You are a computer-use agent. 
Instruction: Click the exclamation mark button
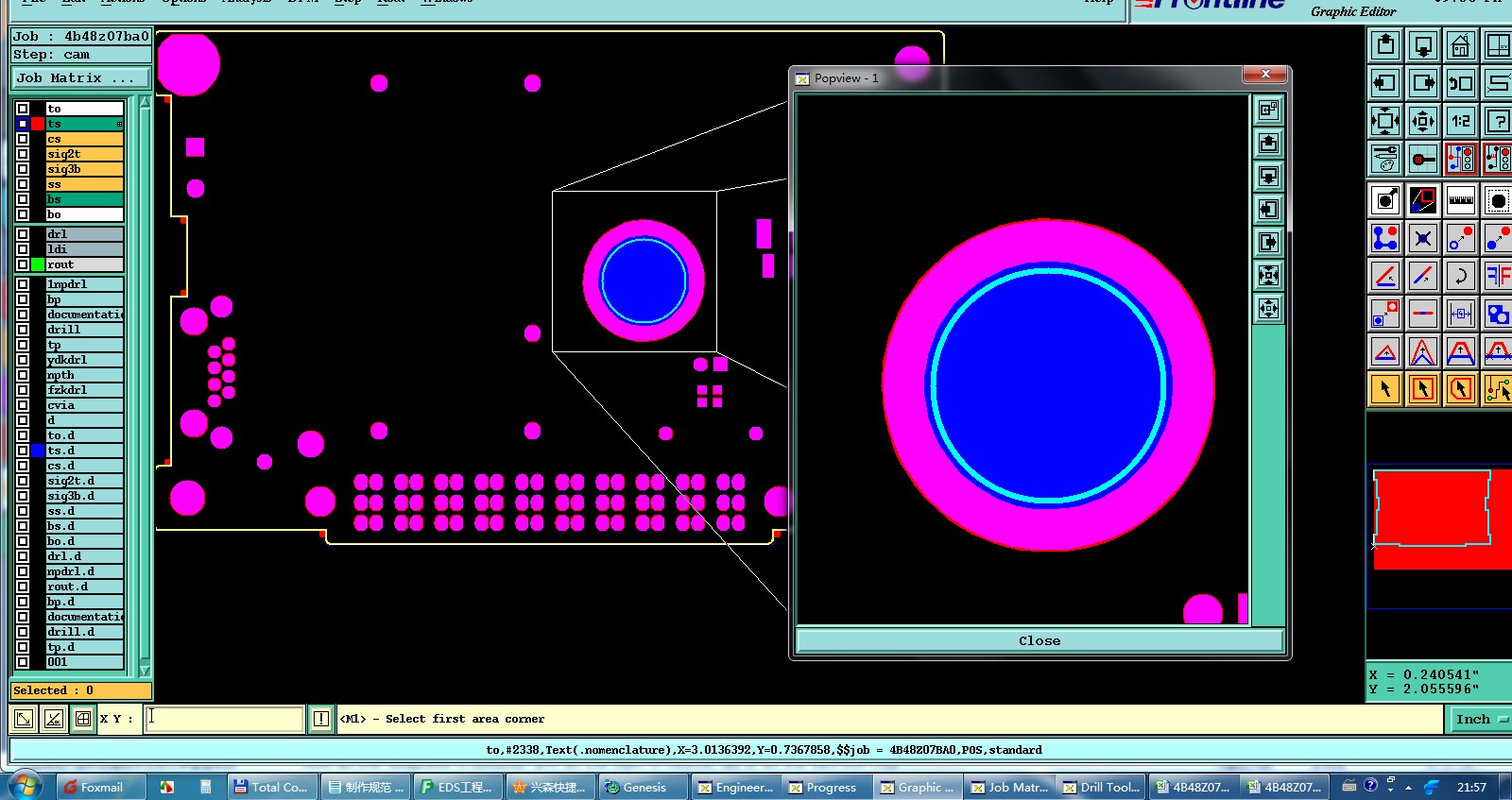click(321, 719)
